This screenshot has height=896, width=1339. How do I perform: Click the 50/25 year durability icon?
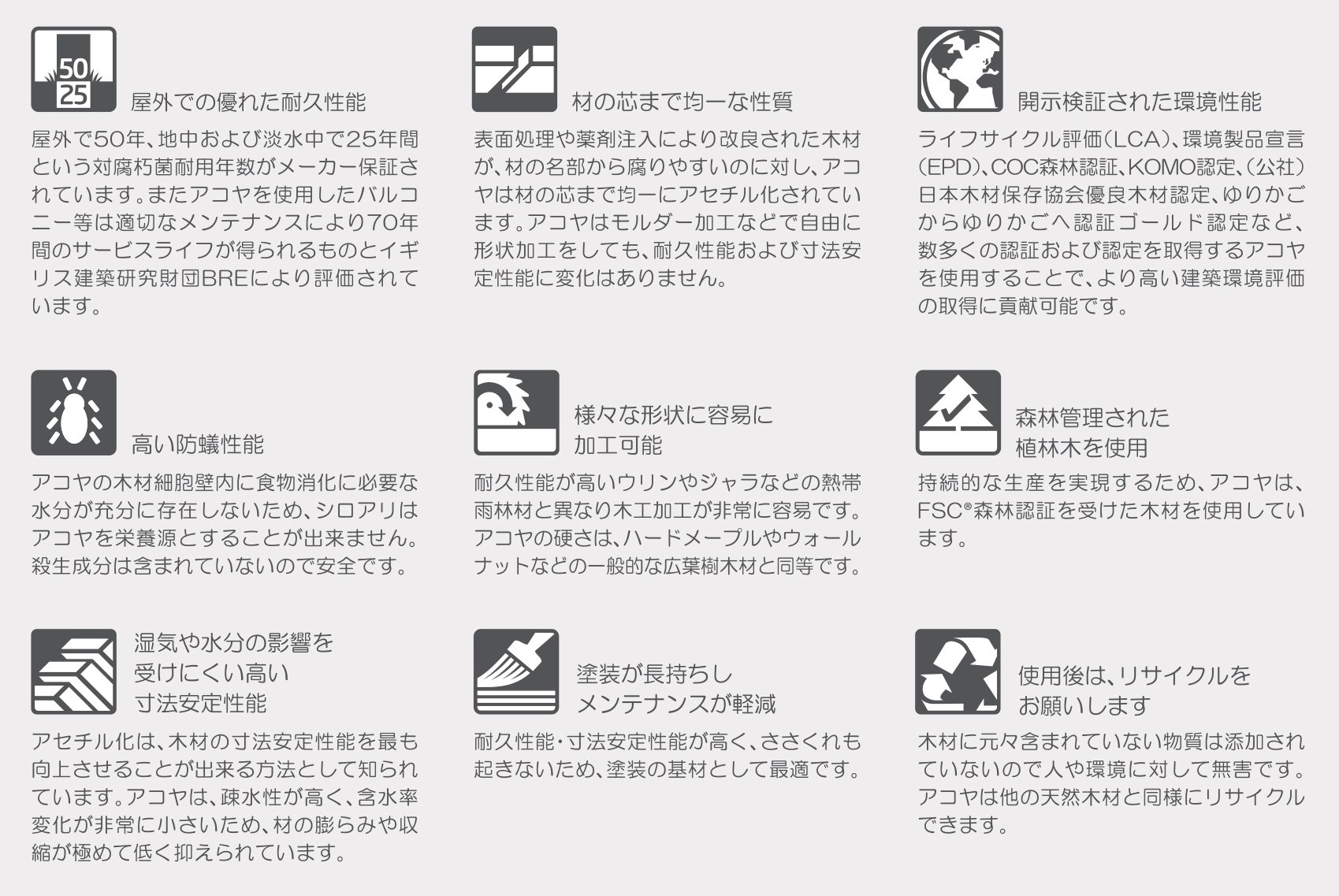point(73,69)
